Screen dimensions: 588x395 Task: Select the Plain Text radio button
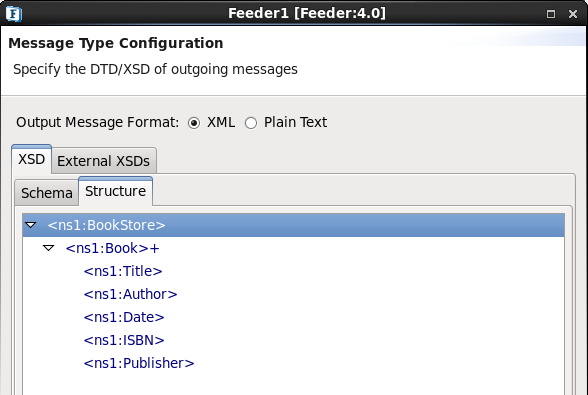coord(251,123)
